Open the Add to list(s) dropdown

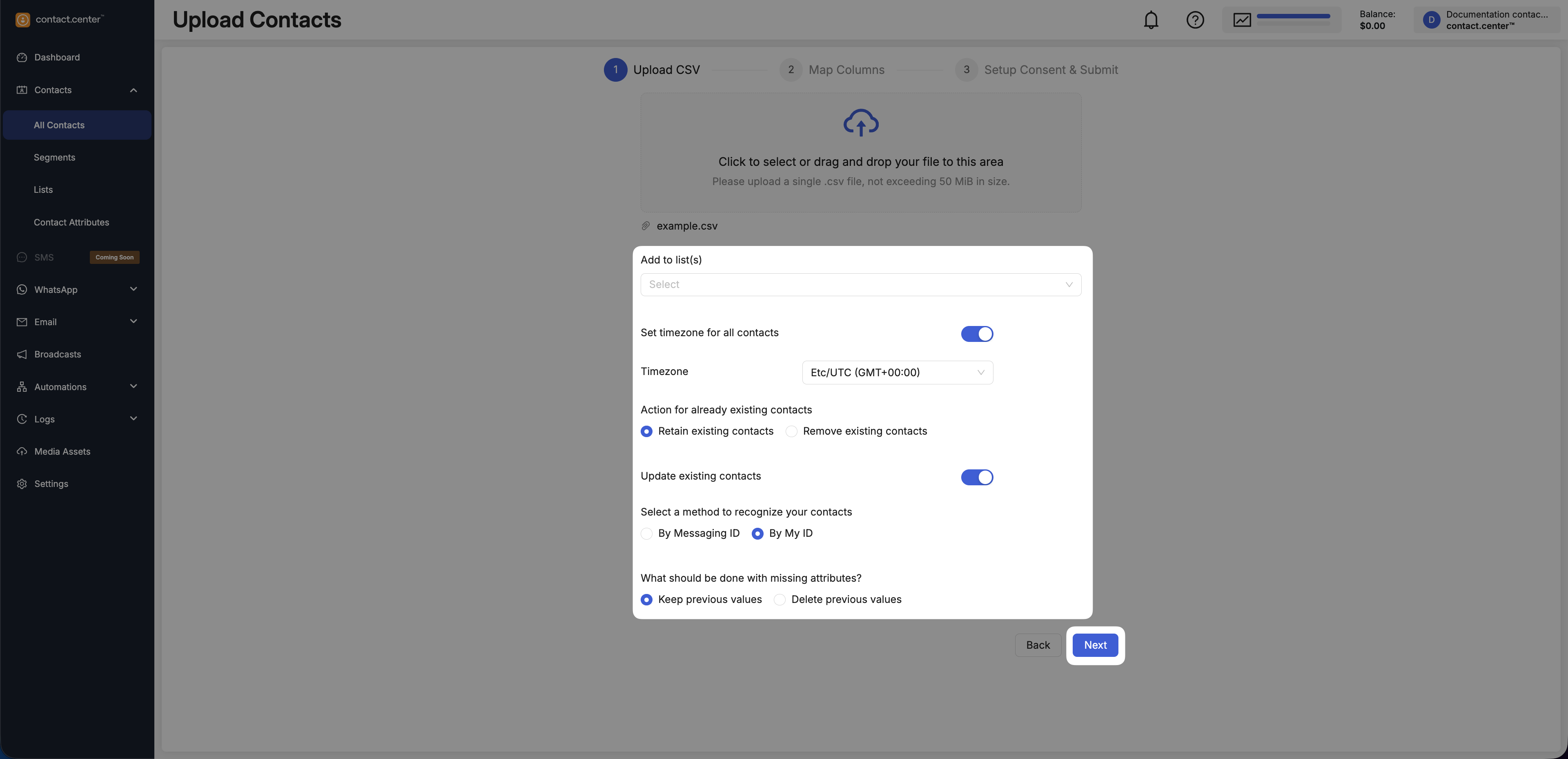pyautogui.click(x=860, y=284)
